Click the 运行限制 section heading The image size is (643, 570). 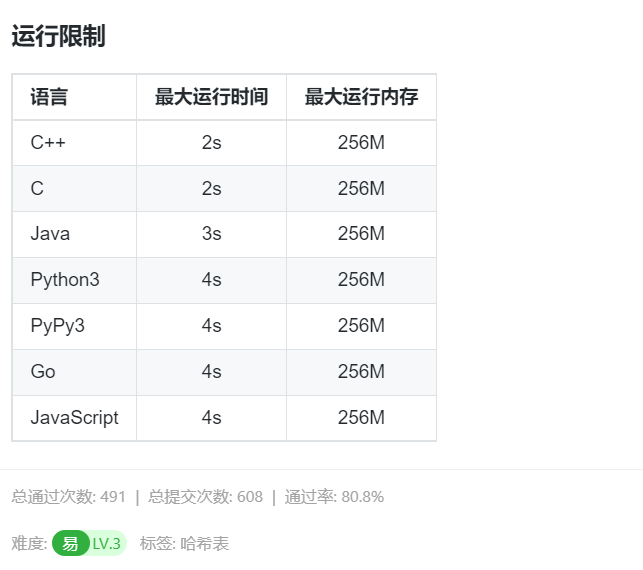pos(58,36)
